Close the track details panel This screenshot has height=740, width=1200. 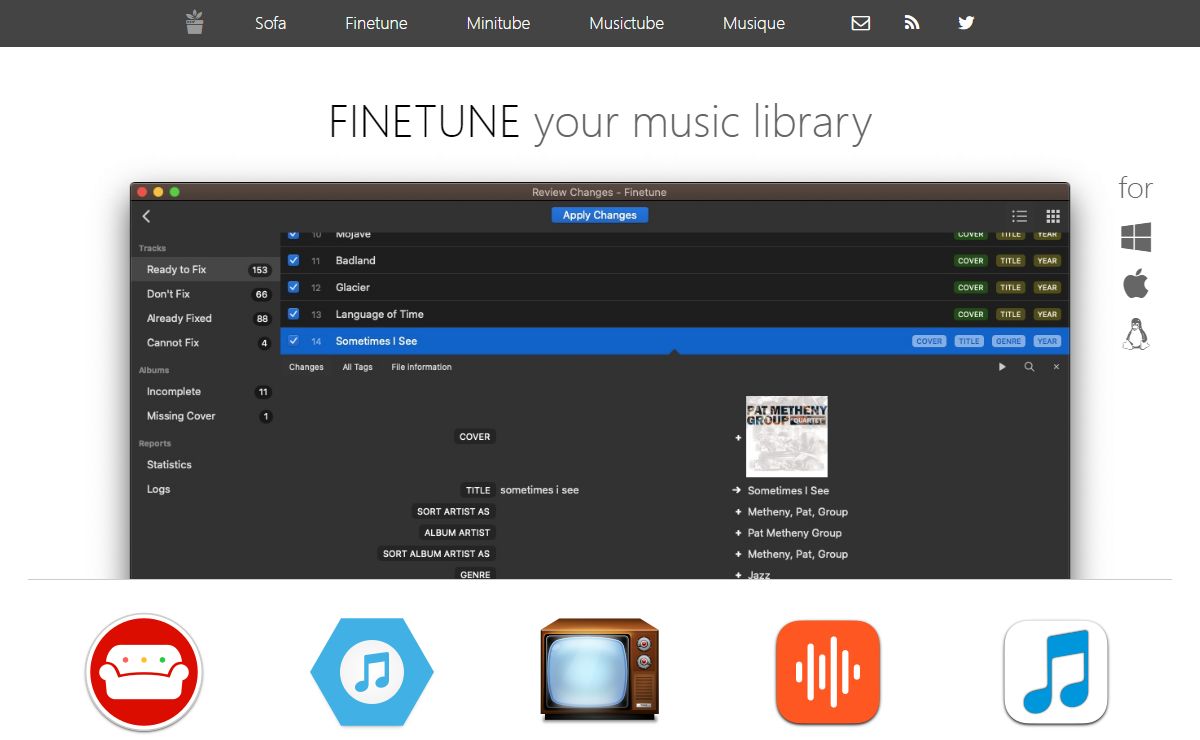point(1056,367)
